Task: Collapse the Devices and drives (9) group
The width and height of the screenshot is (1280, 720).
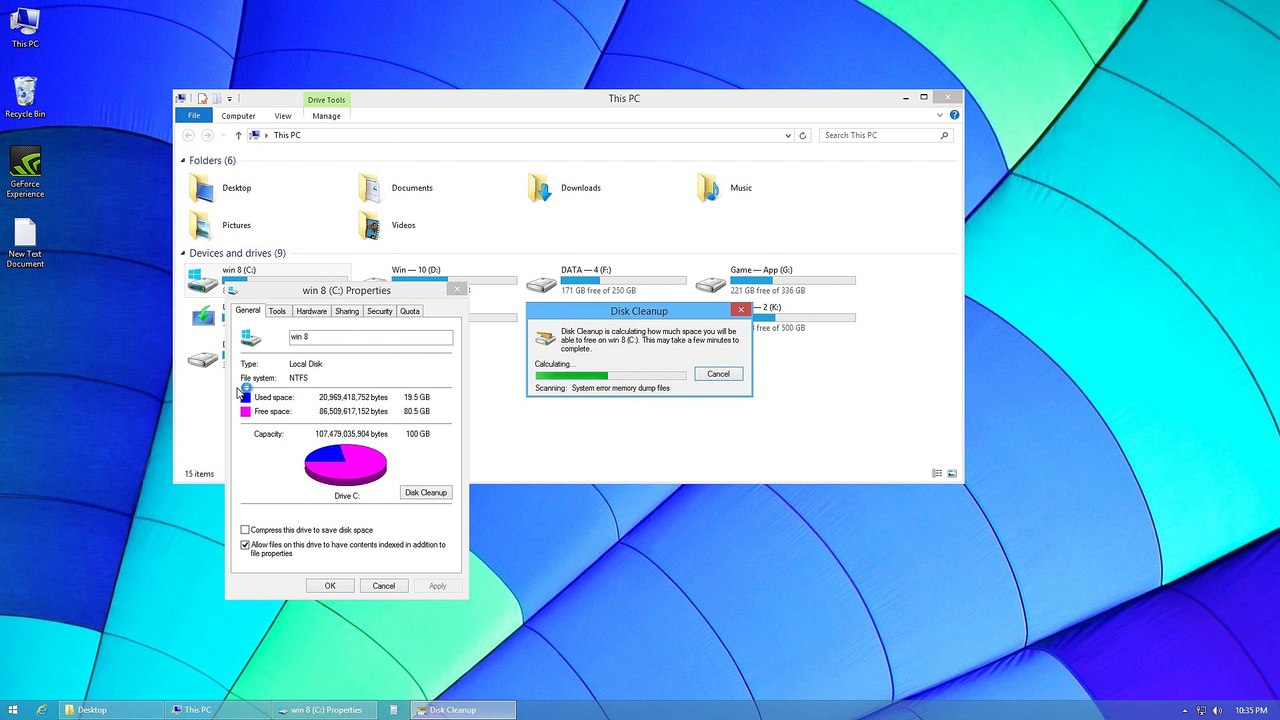Action: tap(183, 253)
